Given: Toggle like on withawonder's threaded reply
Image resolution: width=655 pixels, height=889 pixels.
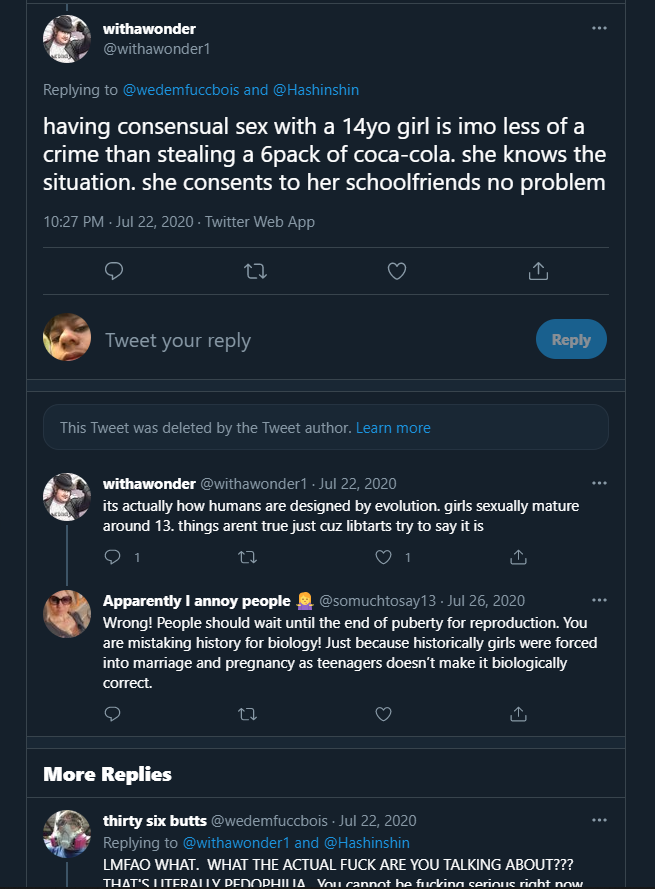Looking at the screenshot, I should point(383,556).
